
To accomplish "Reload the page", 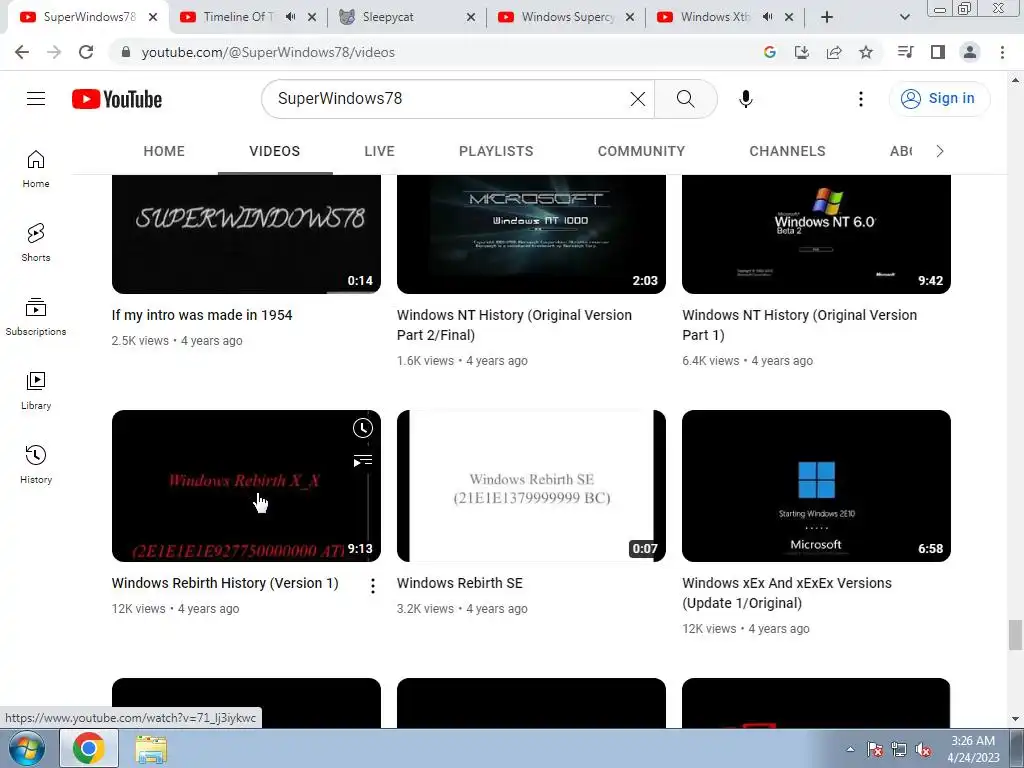I will point(86,52).
